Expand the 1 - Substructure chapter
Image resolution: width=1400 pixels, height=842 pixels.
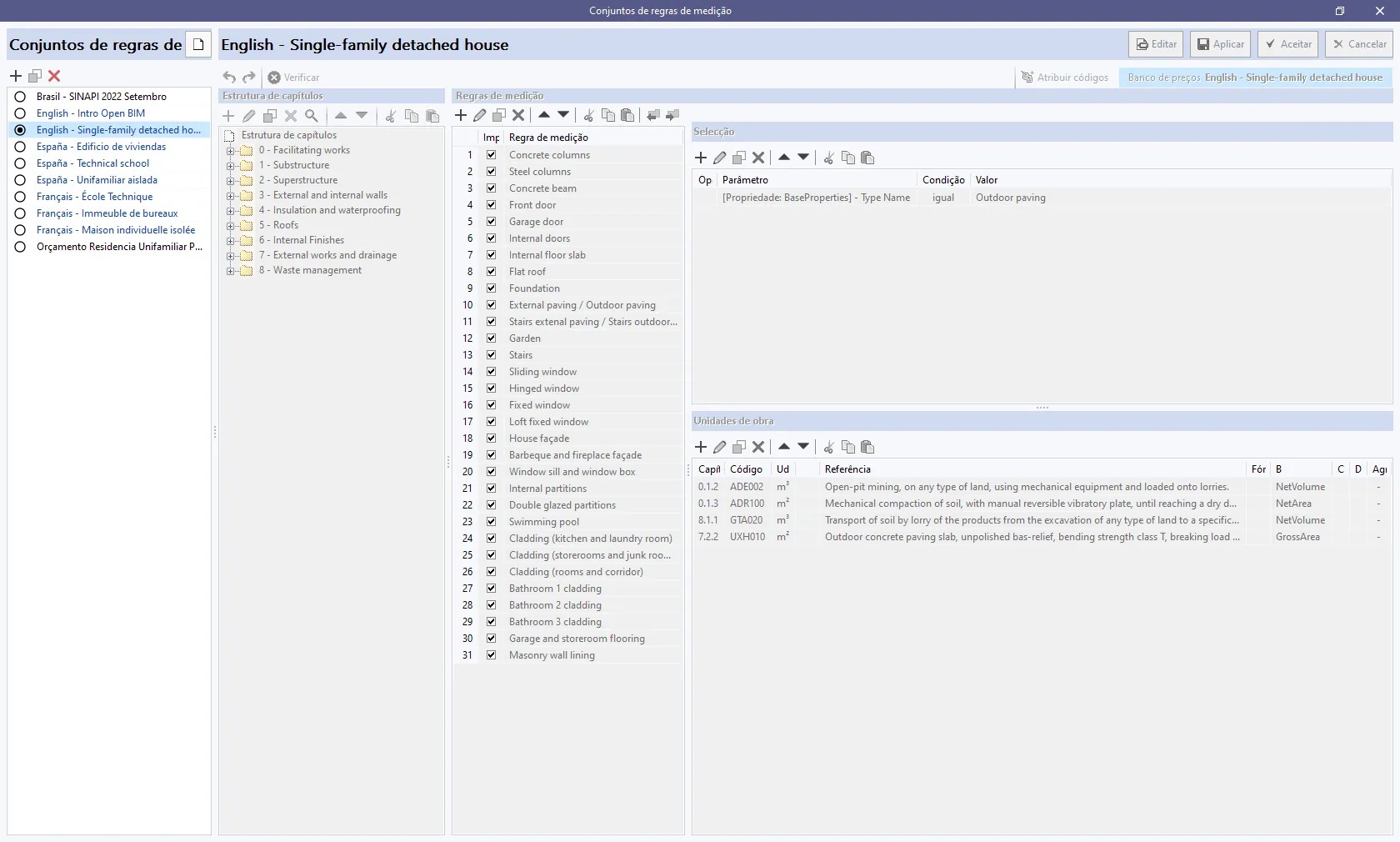[x=230, y=166]
